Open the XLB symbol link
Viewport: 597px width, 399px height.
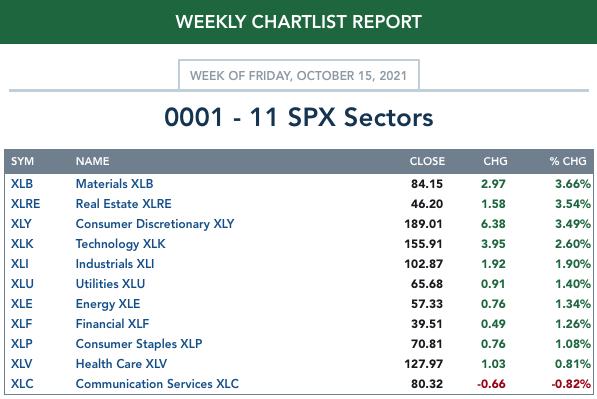coord(22,184)
